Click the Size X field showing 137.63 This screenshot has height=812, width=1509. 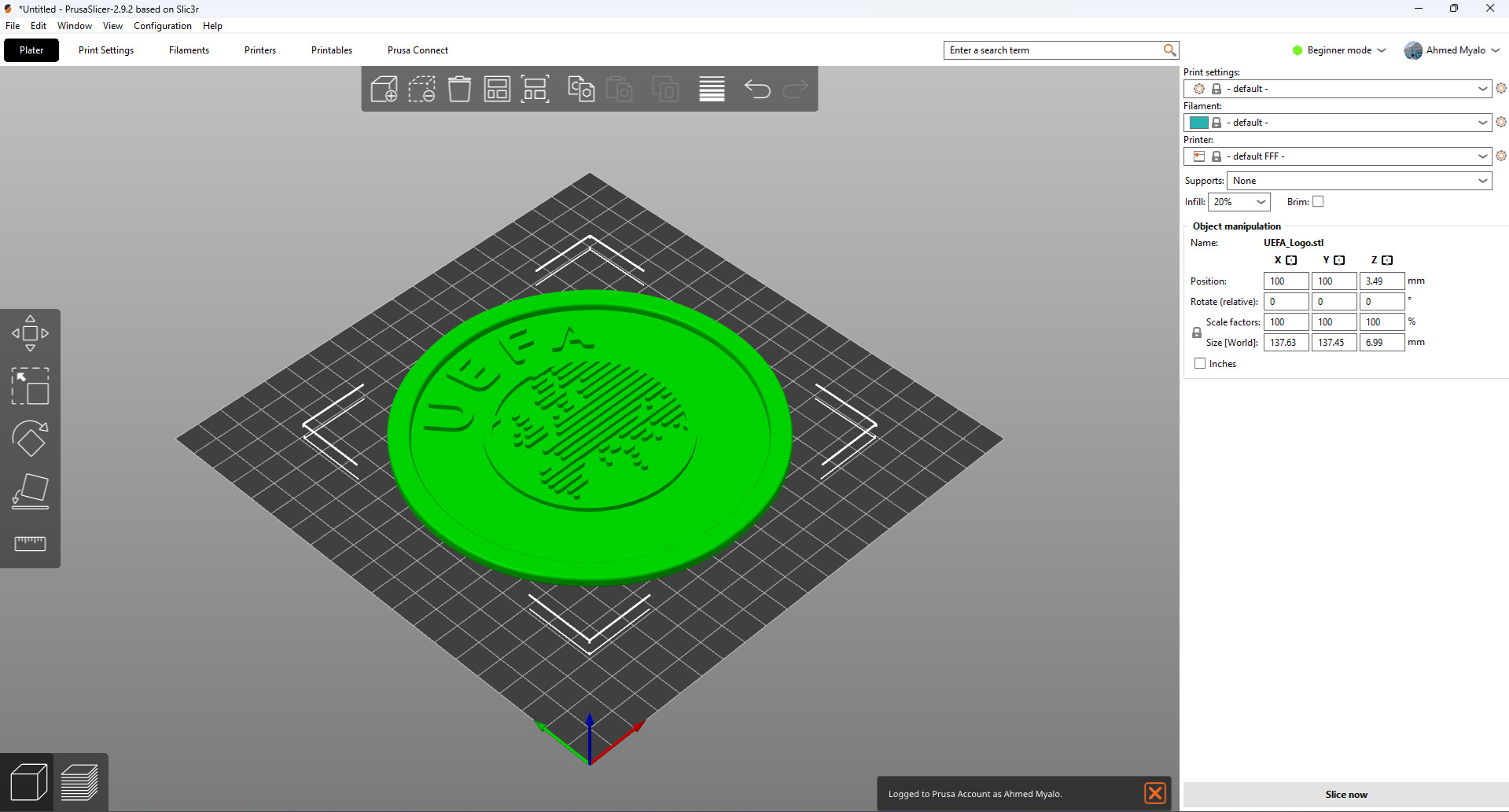click(x=1286, y=343)
